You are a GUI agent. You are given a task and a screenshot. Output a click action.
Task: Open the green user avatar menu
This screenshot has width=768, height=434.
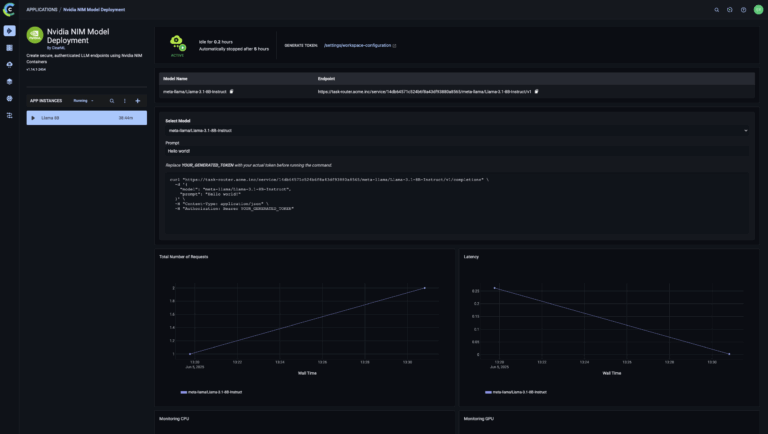point(758,9)
